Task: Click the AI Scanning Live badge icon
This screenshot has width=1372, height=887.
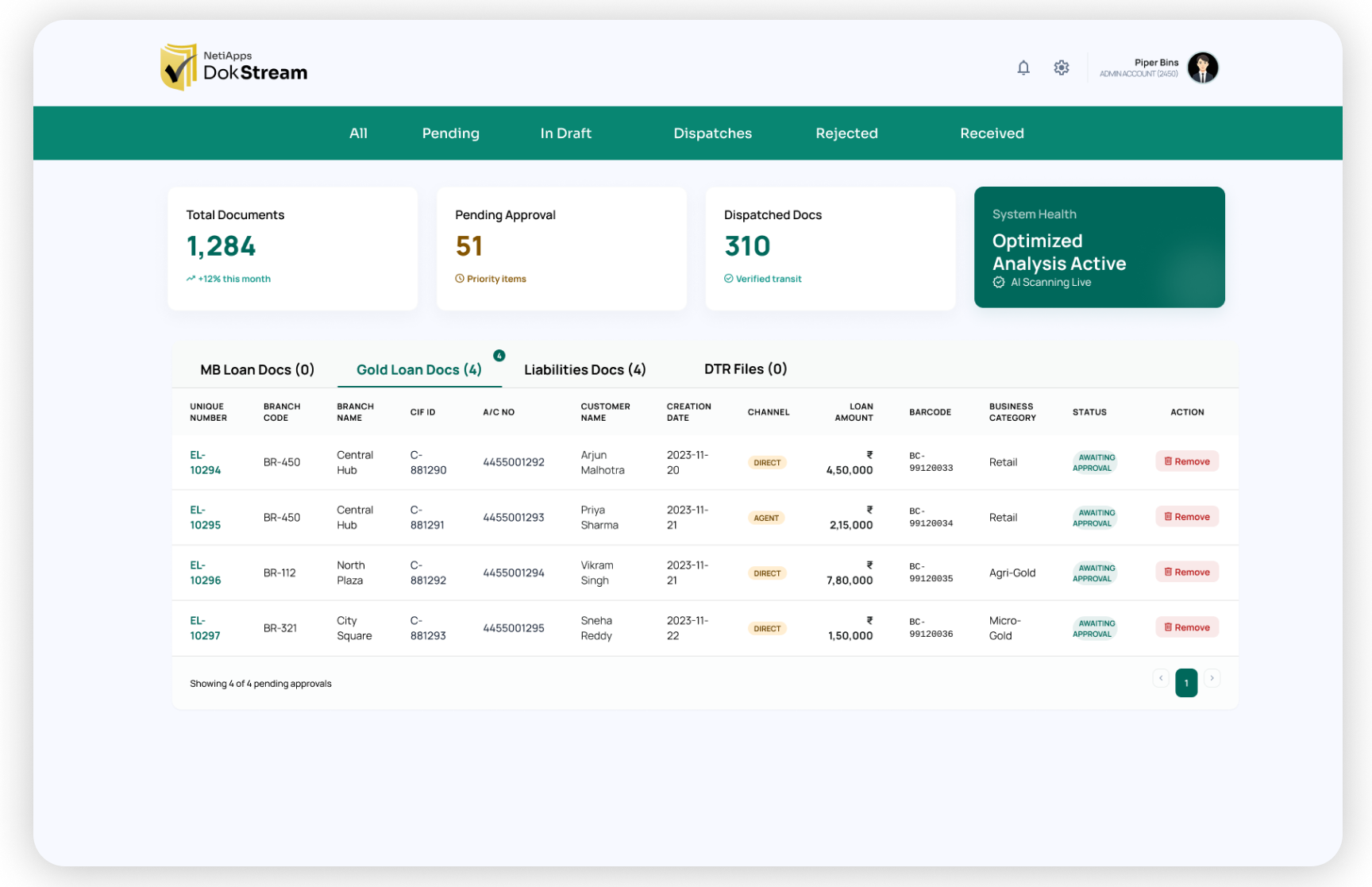Action: point(1000,282)
